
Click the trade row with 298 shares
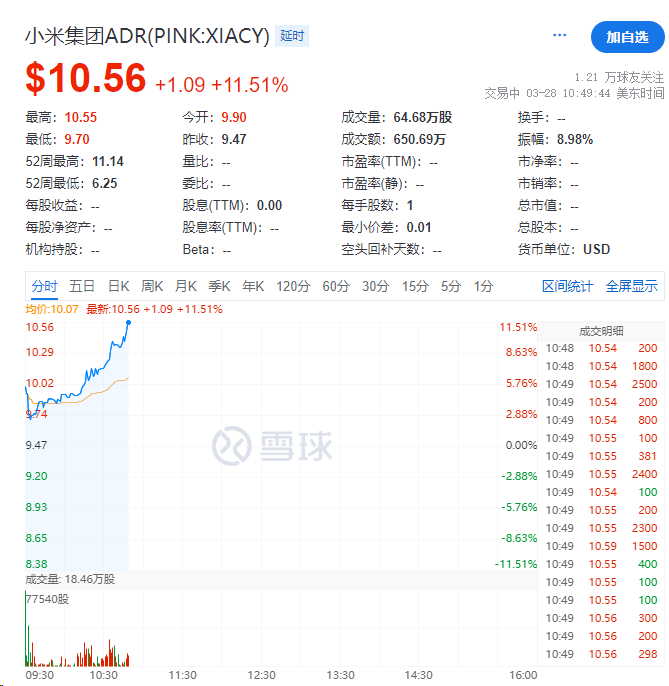click(601, 654)
